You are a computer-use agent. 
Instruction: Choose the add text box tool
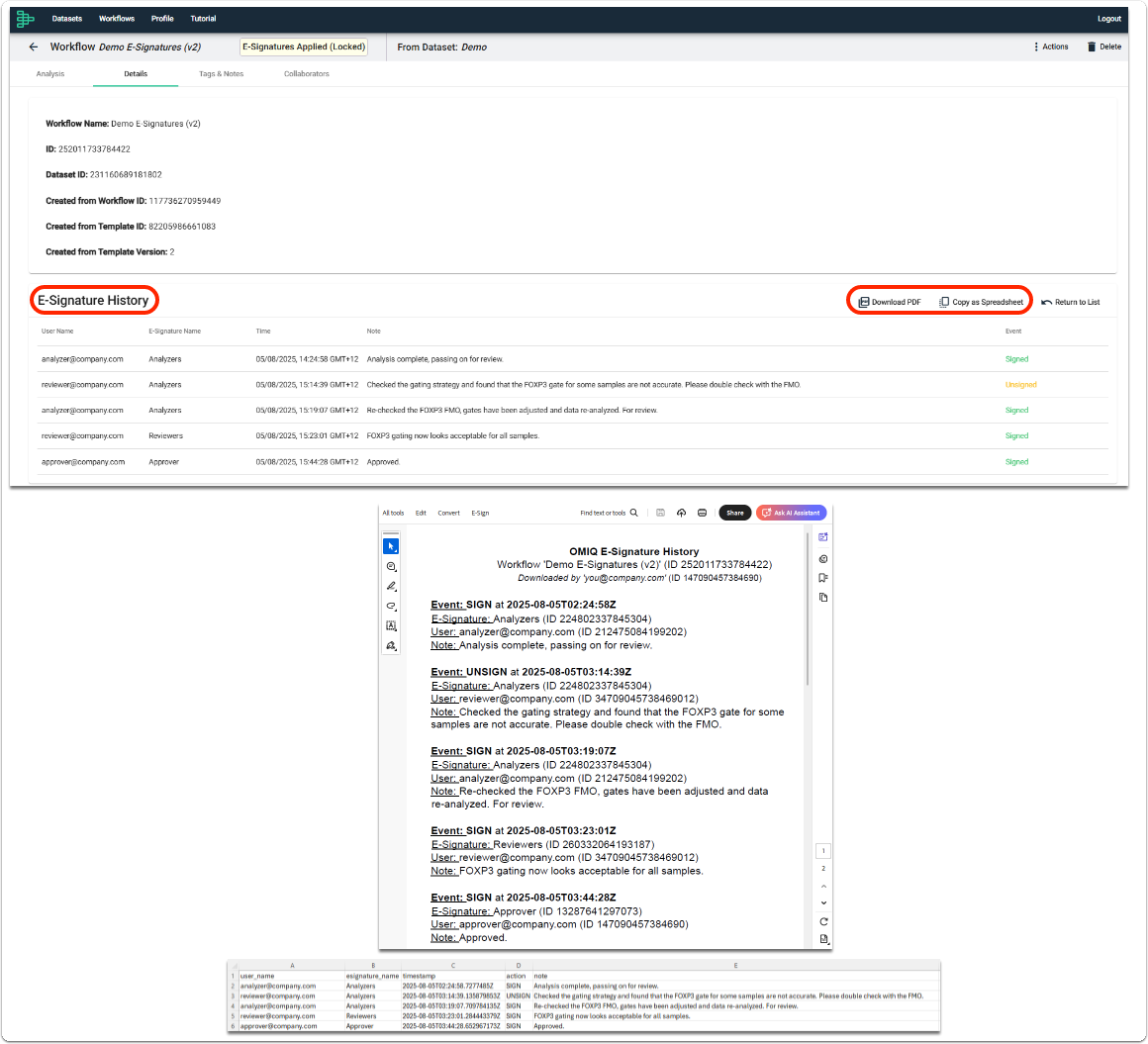tap(391, 626)
